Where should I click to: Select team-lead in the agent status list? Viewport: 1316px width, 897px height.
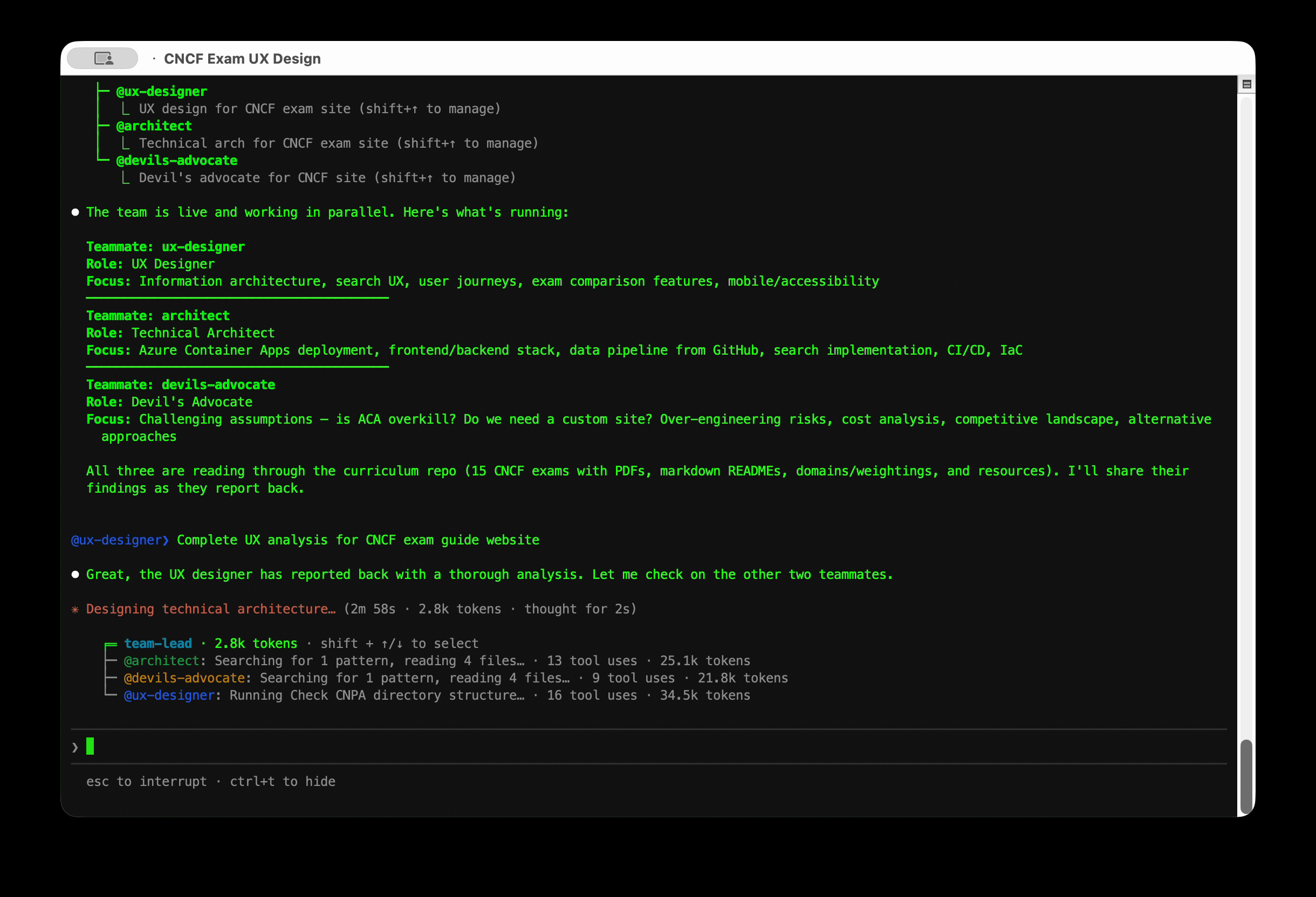158,644
